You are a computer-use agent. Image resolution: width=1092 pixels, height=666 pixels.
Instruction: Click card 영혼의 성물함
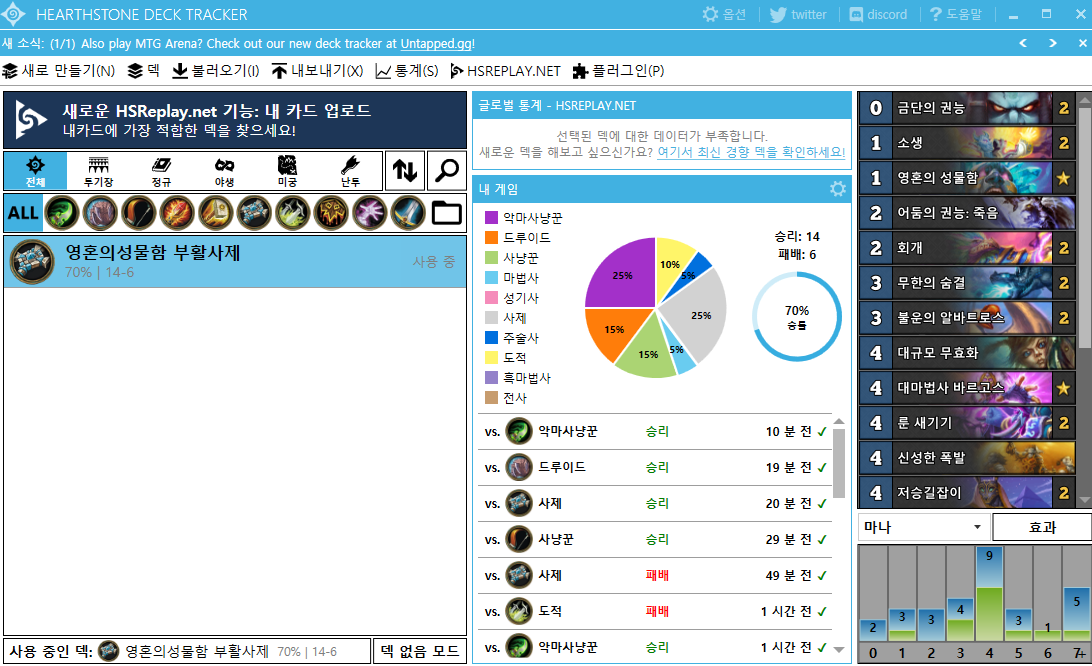[967, 178]
